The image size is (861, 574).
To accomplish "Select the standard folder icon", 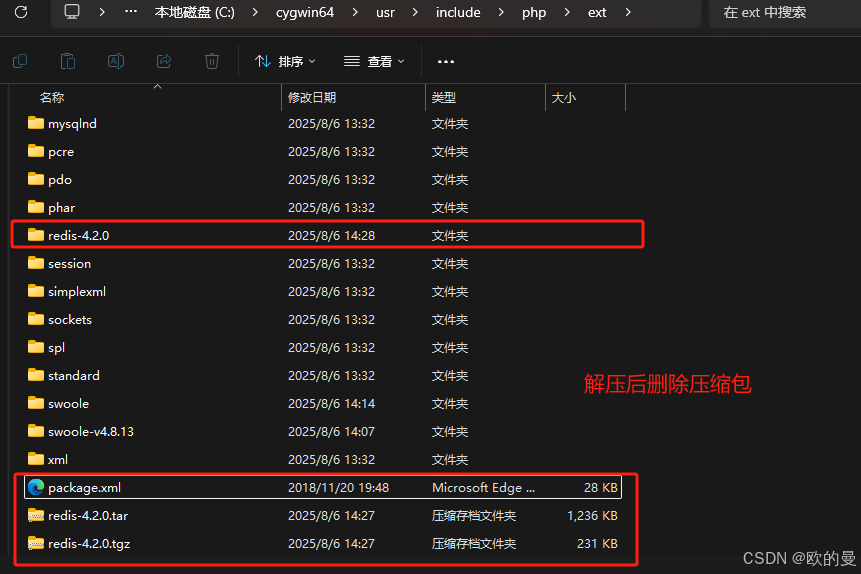I will (x=36, y=375).
